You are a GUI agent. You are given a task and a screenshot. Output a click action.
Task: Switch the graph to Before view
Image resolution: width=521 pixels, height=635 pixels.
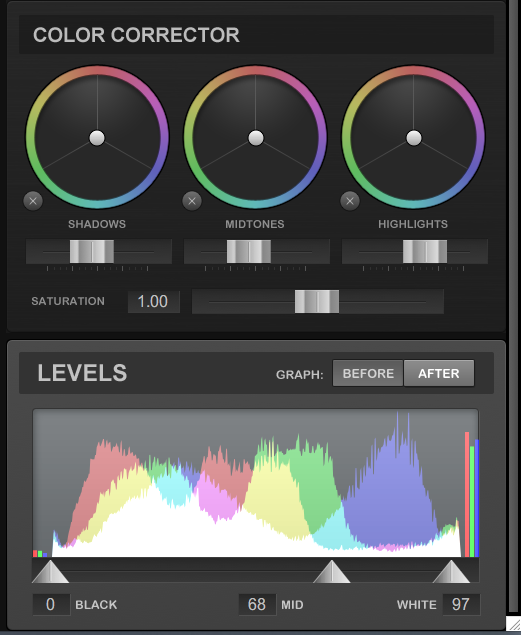(x=368, y=373)
